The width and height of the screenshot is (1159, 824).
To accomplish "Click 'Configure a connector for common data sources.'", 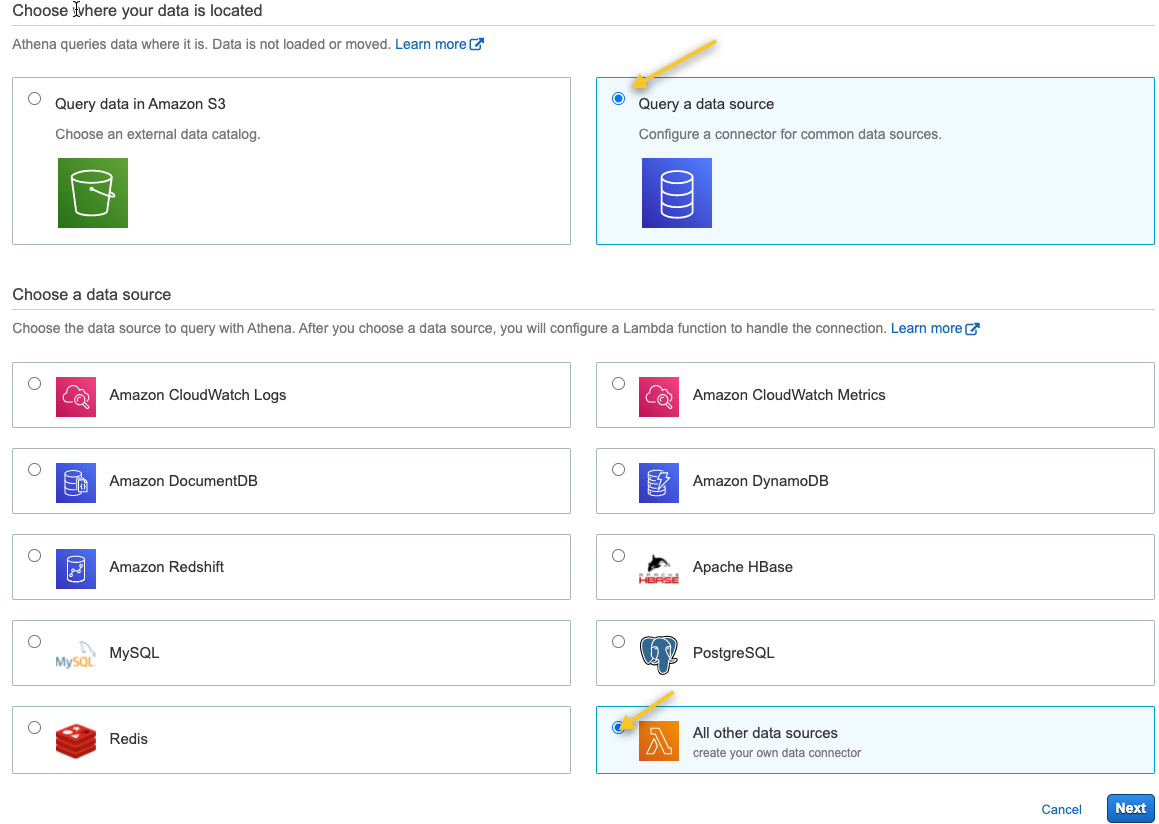I will (x=789, y=135).
